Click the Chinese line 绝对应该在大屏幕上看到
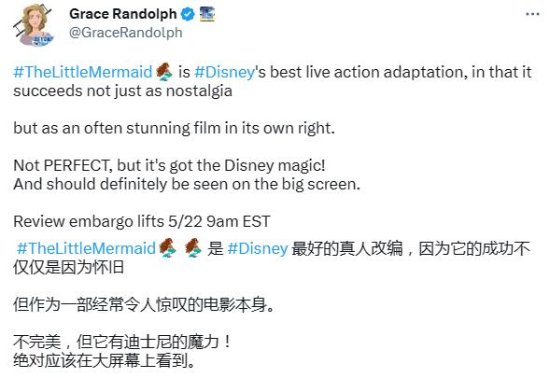The height and width of the screenshot is (378, 550). [104, 360]
